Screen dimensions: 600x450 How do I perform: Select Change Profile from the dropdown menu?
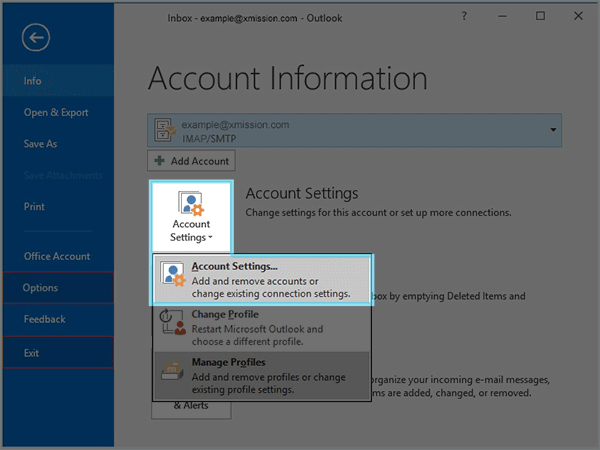(x=262, y=328)
